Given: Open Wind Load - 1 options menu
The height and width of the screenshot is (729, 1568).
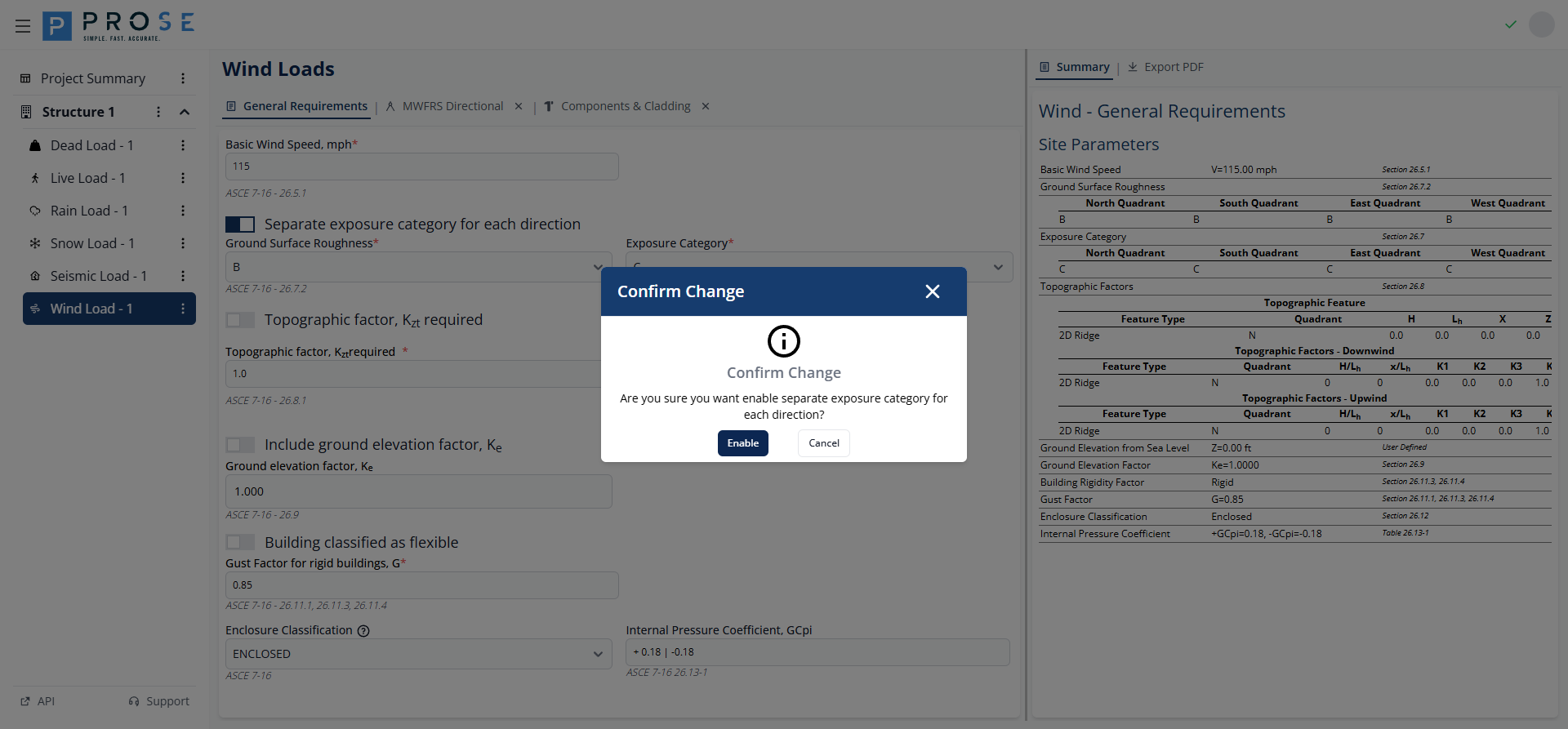Looking at the screenshot, I should [x=183, y=309].
